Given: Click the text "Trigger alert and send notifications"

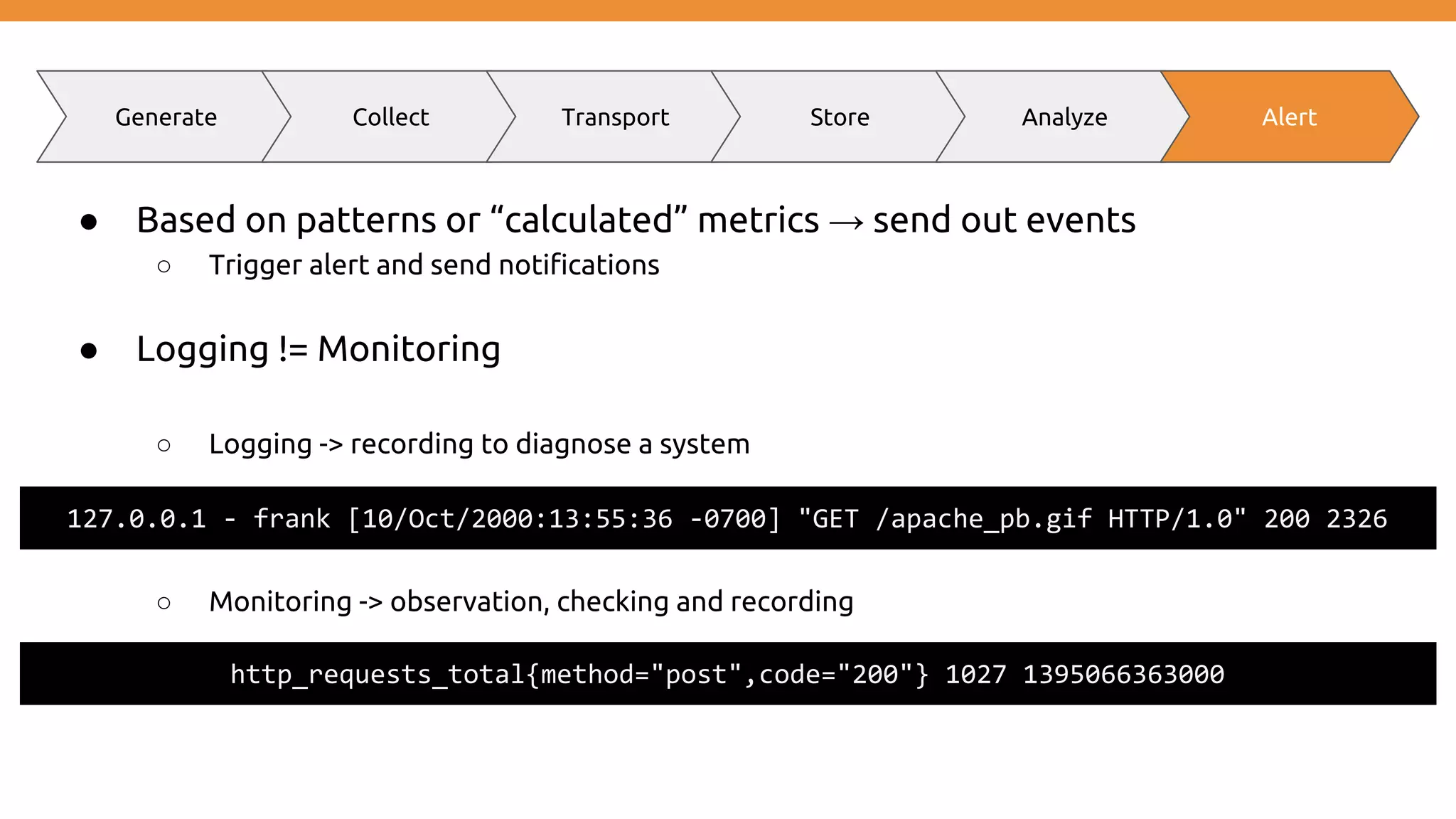Looking at the screenshot, I should [x=434, y=265].
